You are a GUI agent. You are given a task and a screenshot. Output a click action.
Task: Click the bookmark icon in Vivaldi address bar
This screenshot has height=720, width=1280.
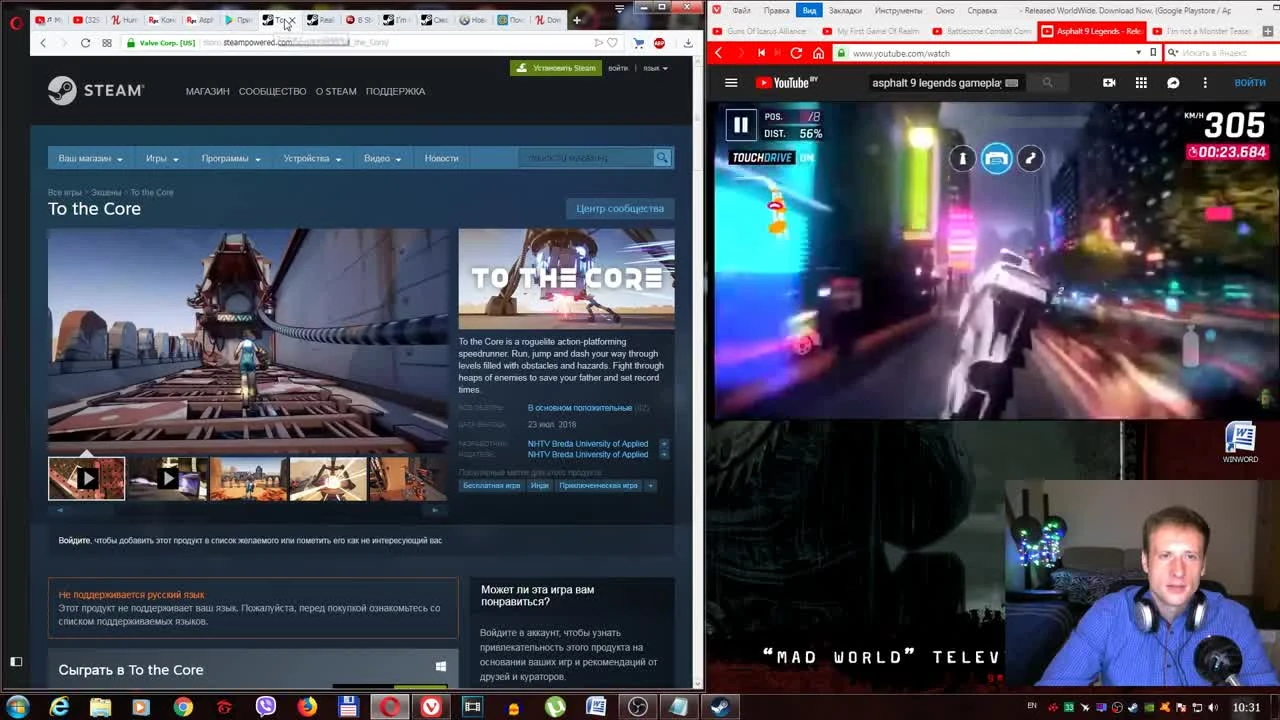[x=1153, y=53]
